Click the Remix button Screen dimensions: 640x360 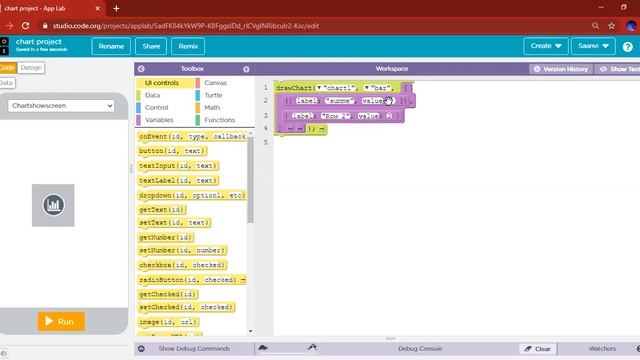188,47
